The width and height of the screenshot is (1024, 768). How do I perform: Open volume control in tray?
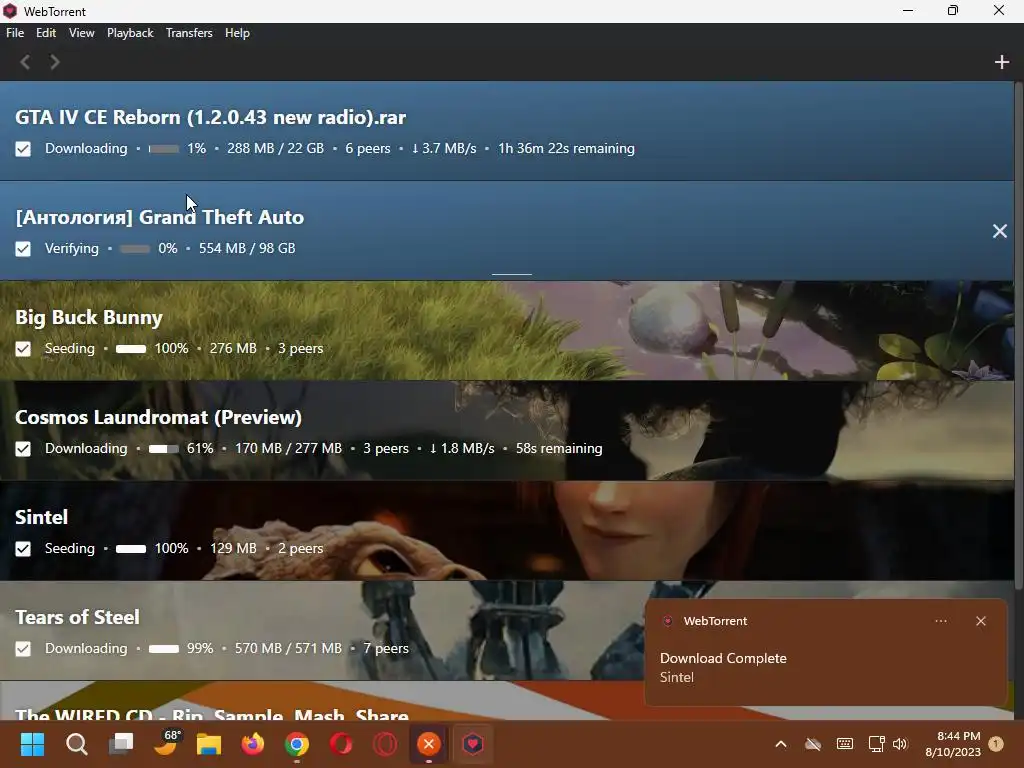(x=900, y=744)
